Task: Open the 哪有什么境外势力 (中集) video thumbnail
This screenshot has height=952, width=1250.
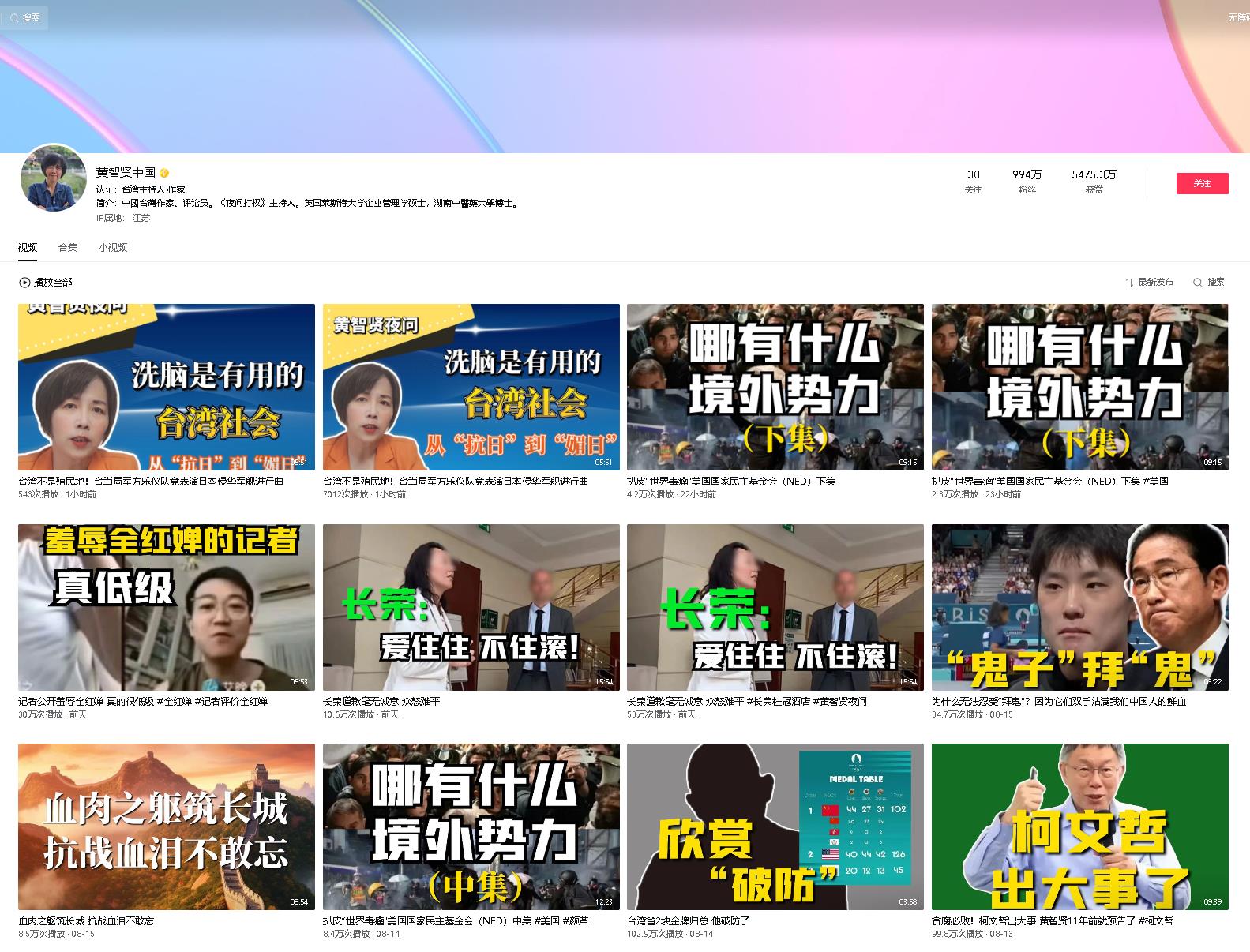Action: 471,826
